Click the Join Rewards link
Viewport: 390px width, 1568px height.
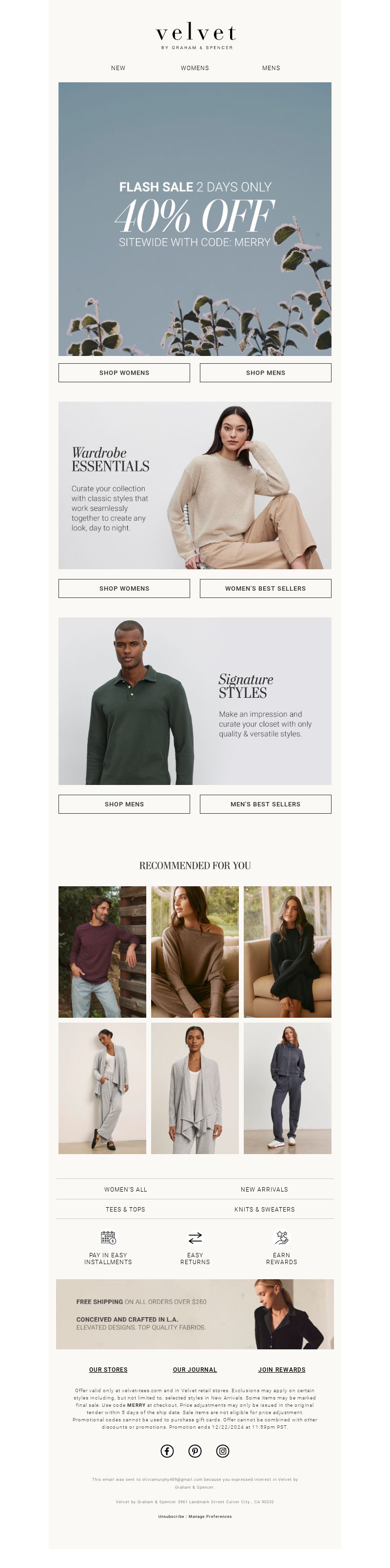pos(282,1369)
